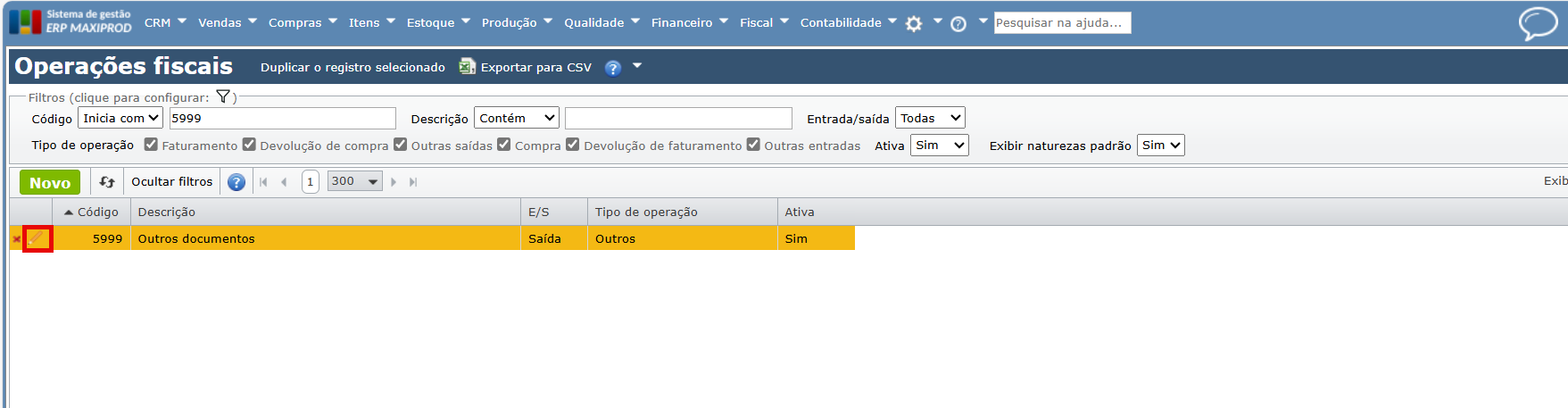The width and height of the screenshot is (1568, 408).
Task: Open the settings gear menu
Action: [914, 24]
